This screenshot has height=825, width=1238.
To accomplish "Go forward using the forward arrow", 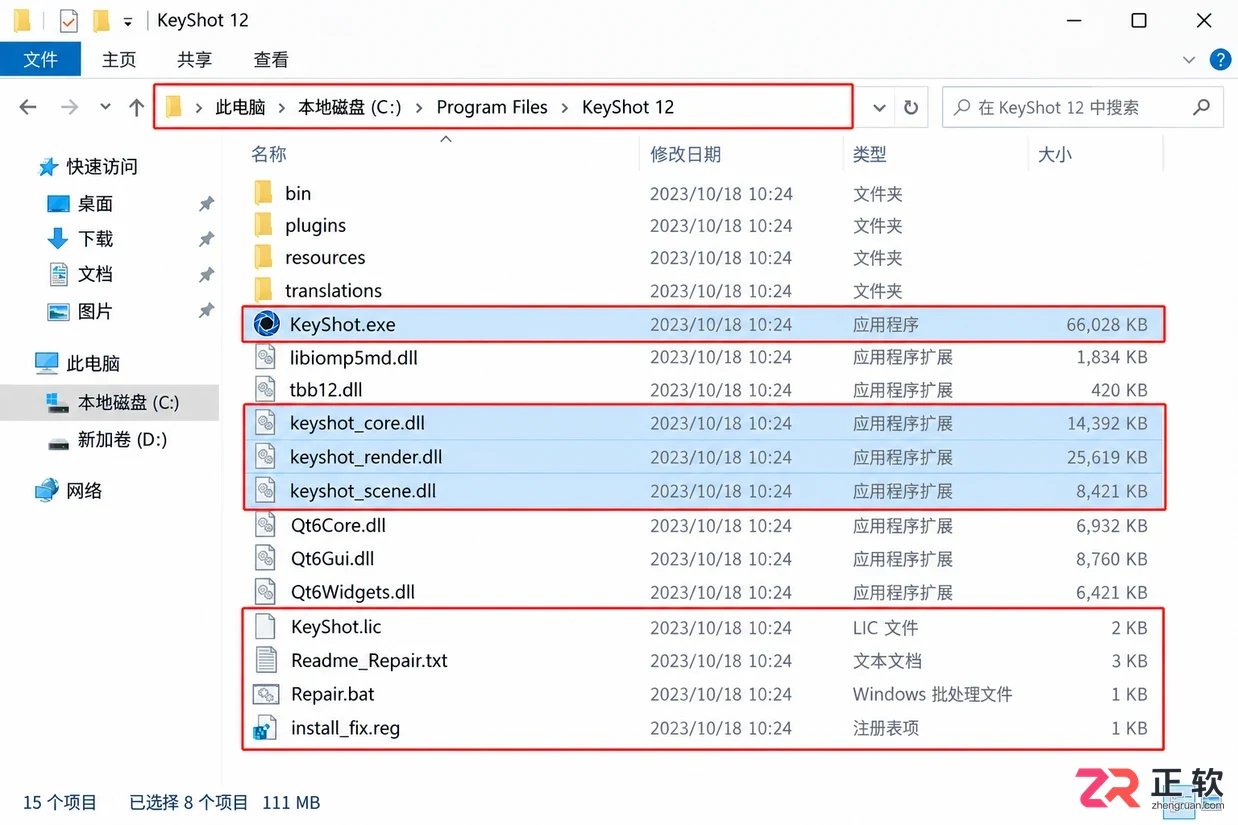I will (x=69, y=107).
